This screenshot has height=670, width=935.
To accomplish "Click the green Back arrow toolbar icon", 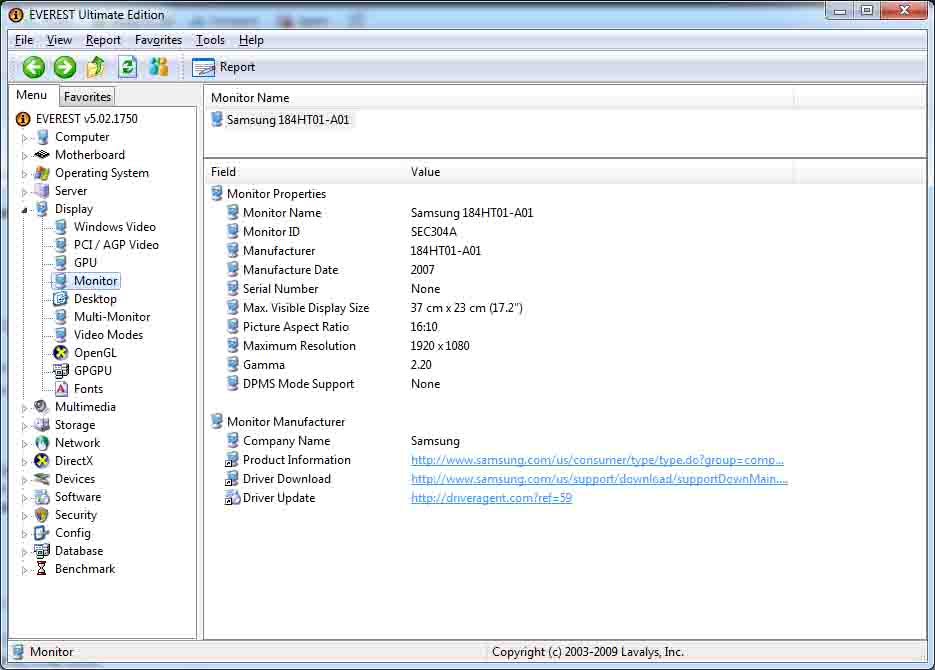I will point(33,67).
